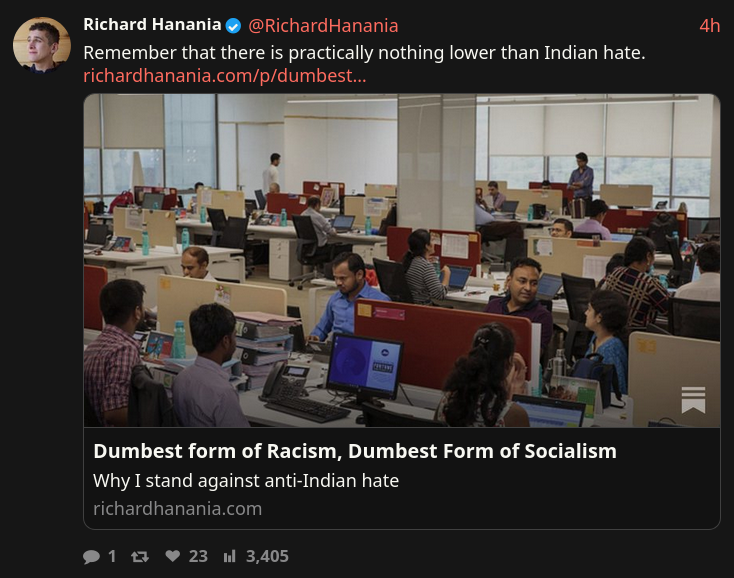
Task: Click the richardhanania.com domain label
Action: [x=177, y=509]
